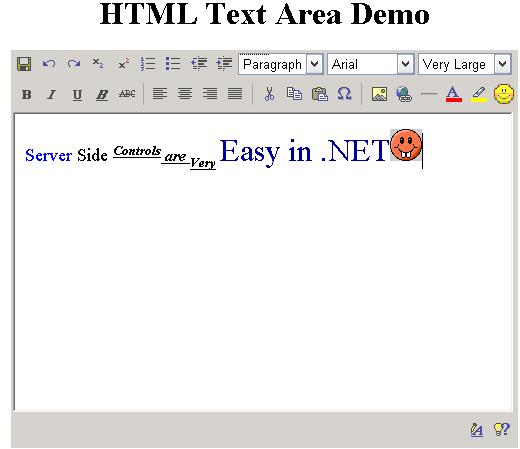
Task: Click the Paragraph combo box text
Action: [x=272, y=64]
